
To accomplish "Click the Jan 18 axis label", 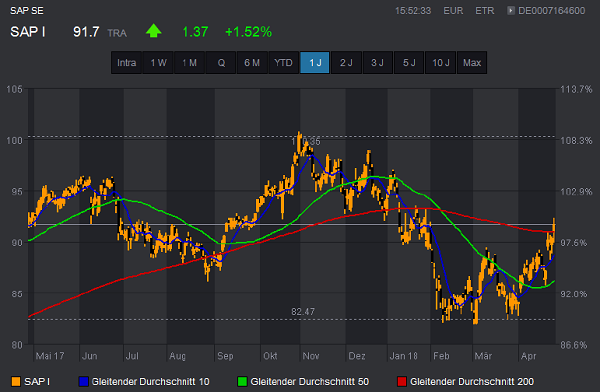I will (x=403, y=356).
